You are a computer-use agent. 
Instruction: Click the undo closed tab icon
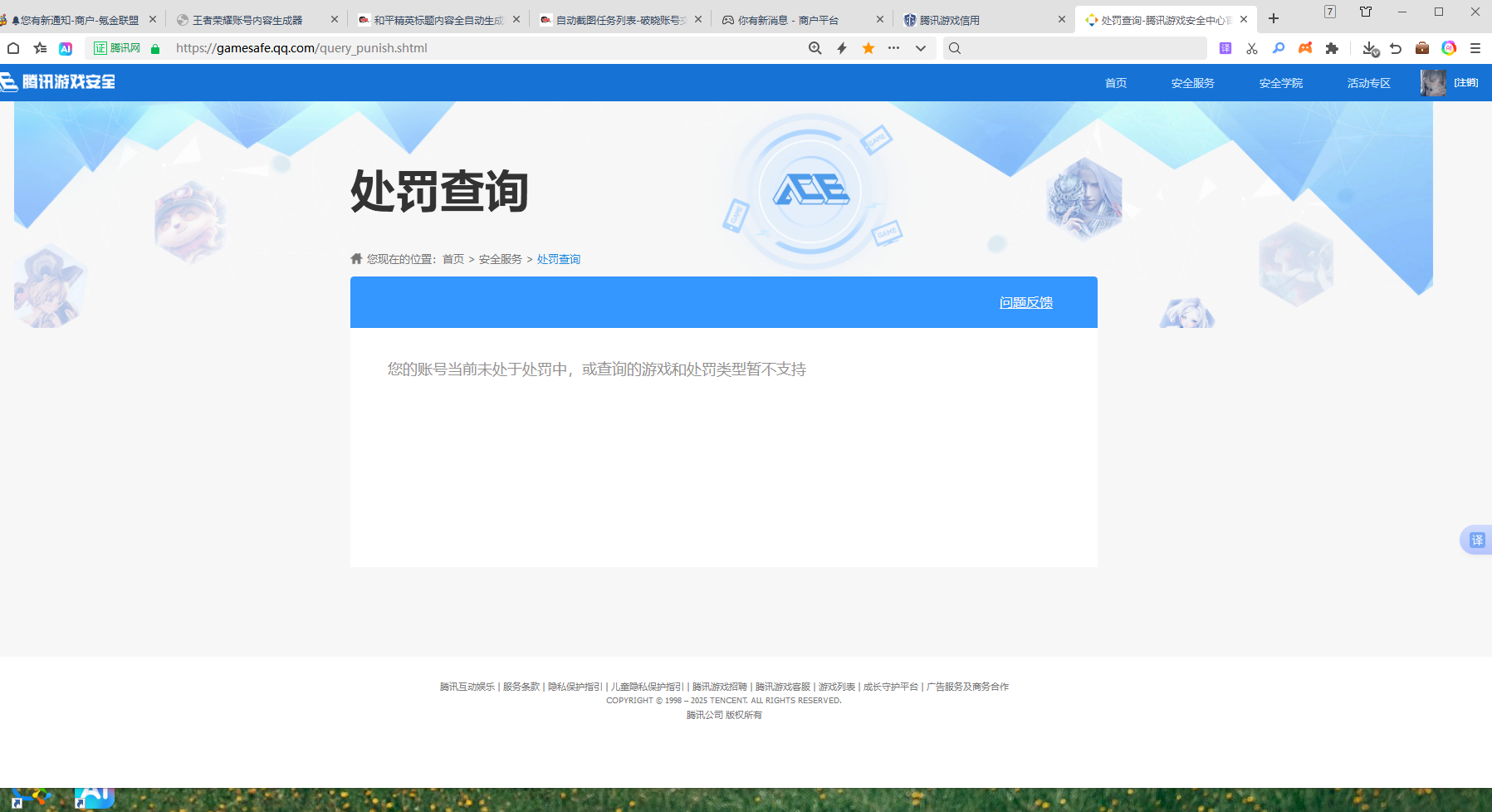tap(1396, 48)
